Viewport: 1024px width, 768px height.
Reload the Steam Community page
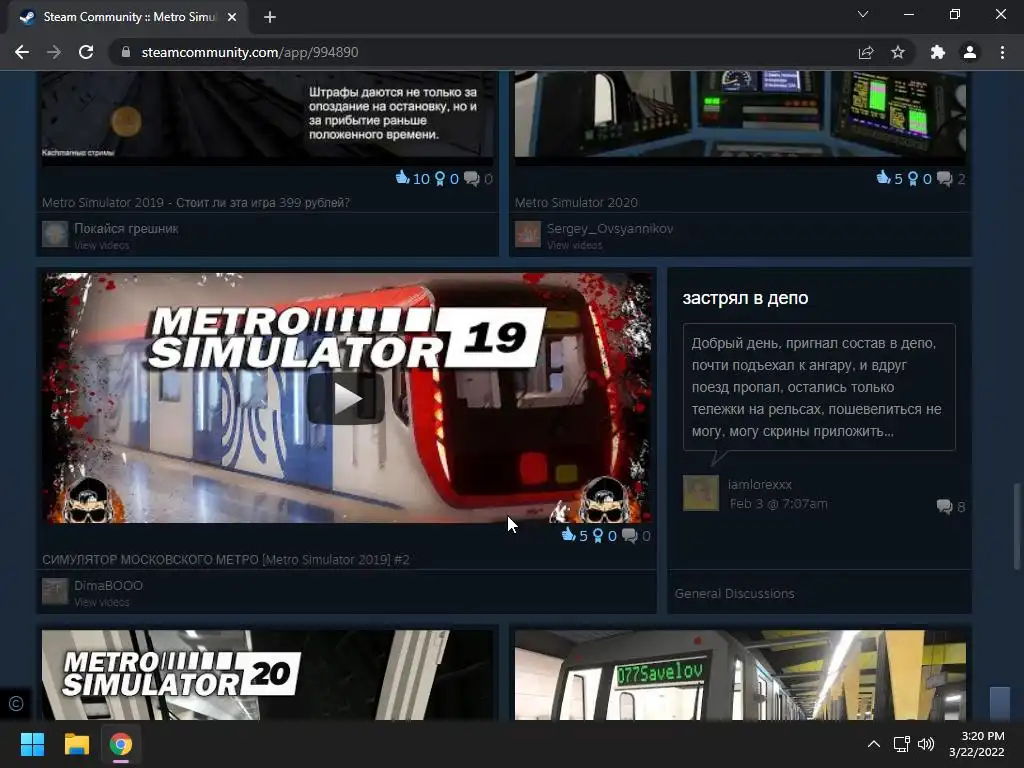coord(86,52)
